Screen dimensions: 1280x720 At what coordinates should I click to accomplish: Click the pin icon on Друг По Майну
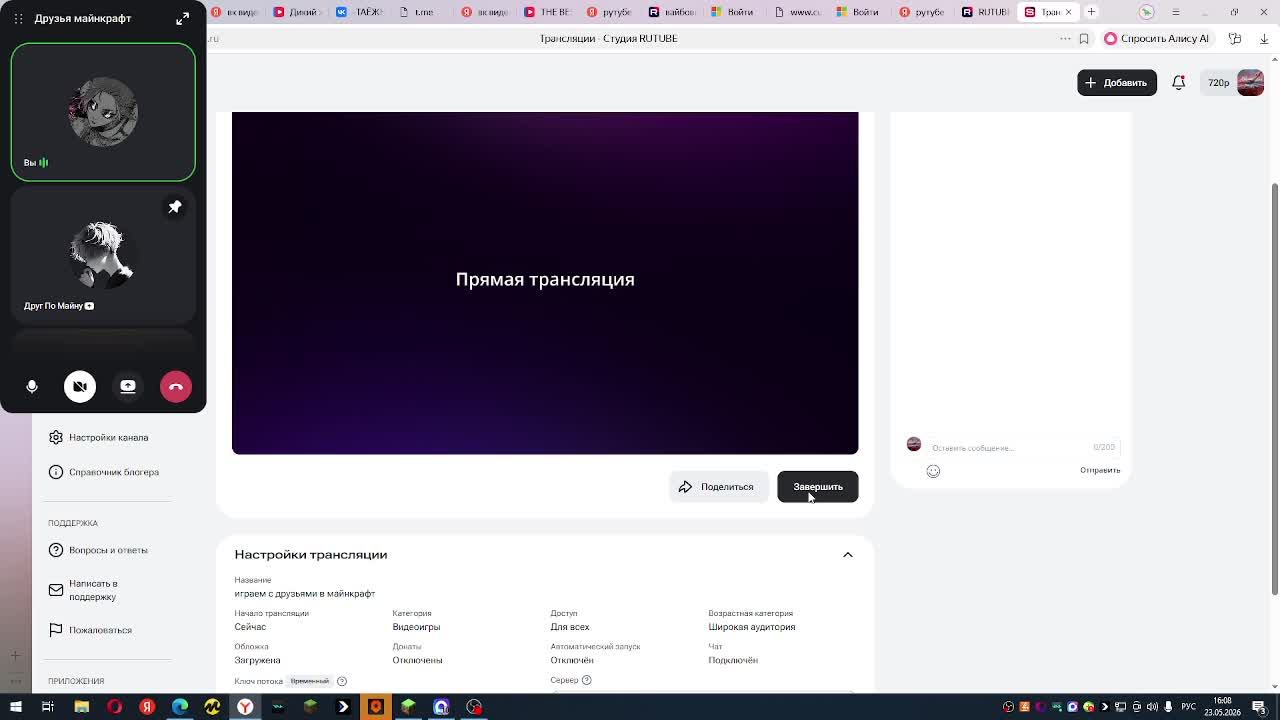[x=175, y=207]
